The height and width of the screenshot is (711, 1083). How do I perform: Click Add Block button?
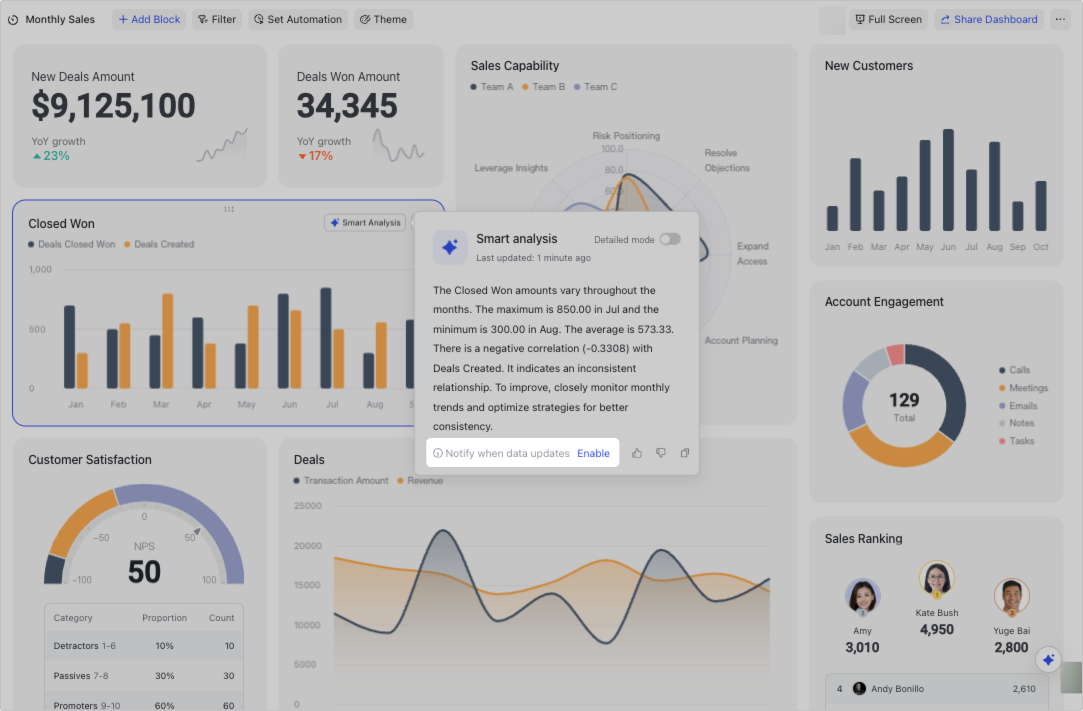(x=149, y=19)
